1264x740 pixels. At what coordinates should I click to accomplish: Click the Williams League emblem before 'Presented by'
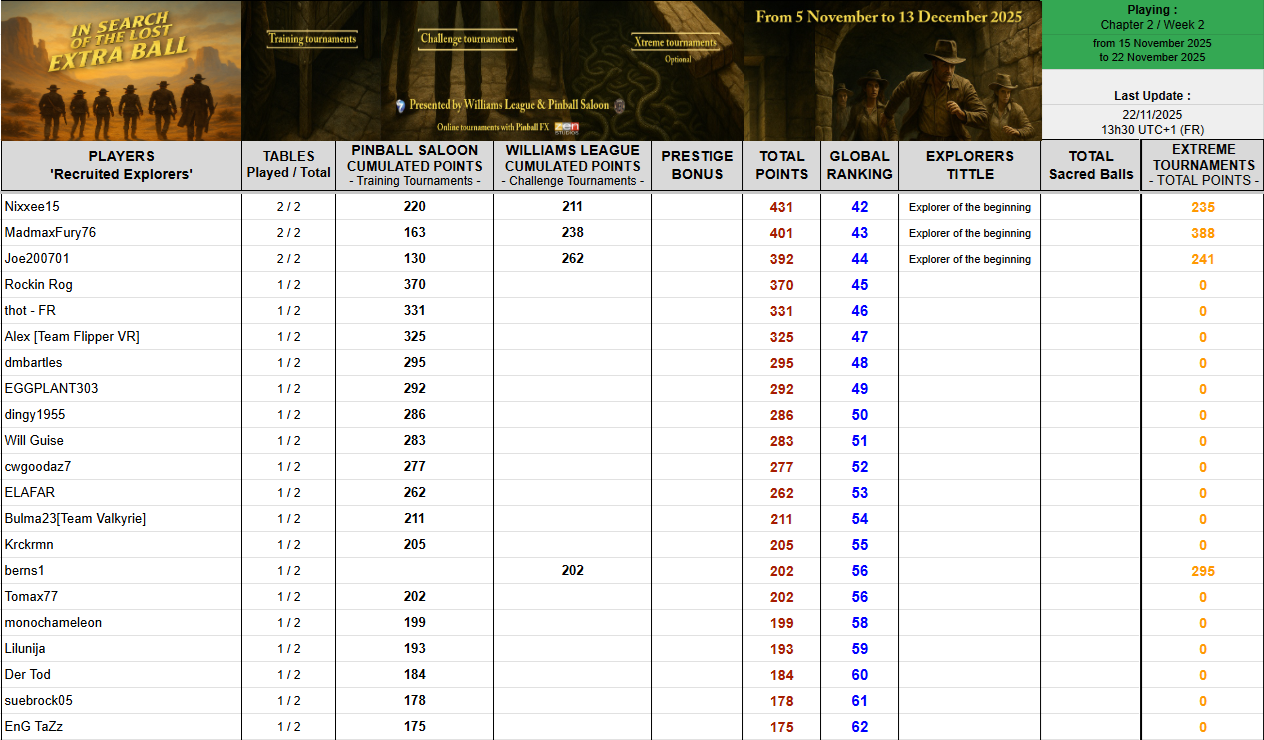[400, 105]
